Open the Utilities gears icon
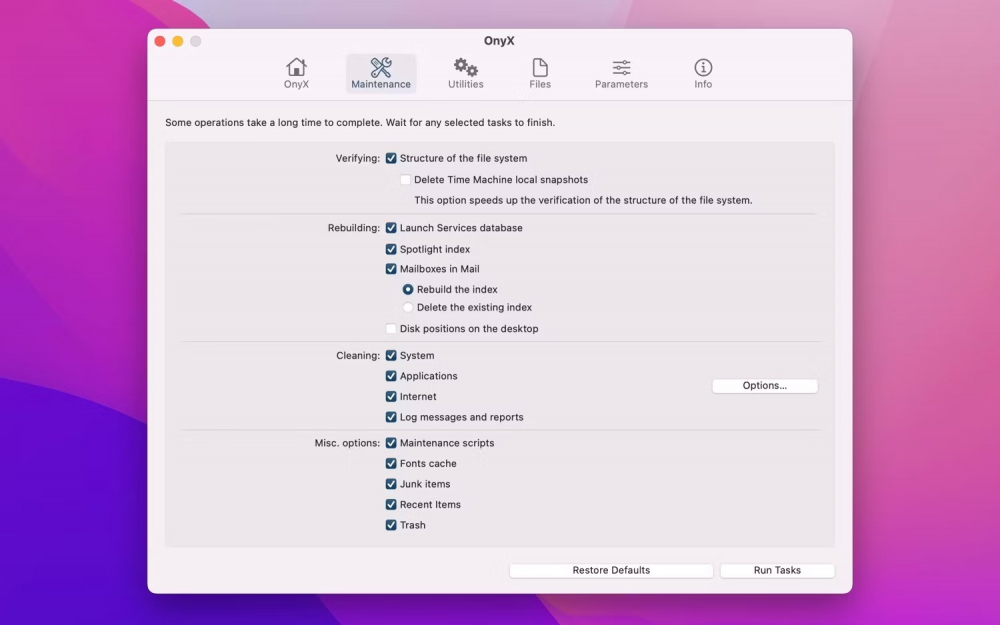1000x625 pixels. 465,68
